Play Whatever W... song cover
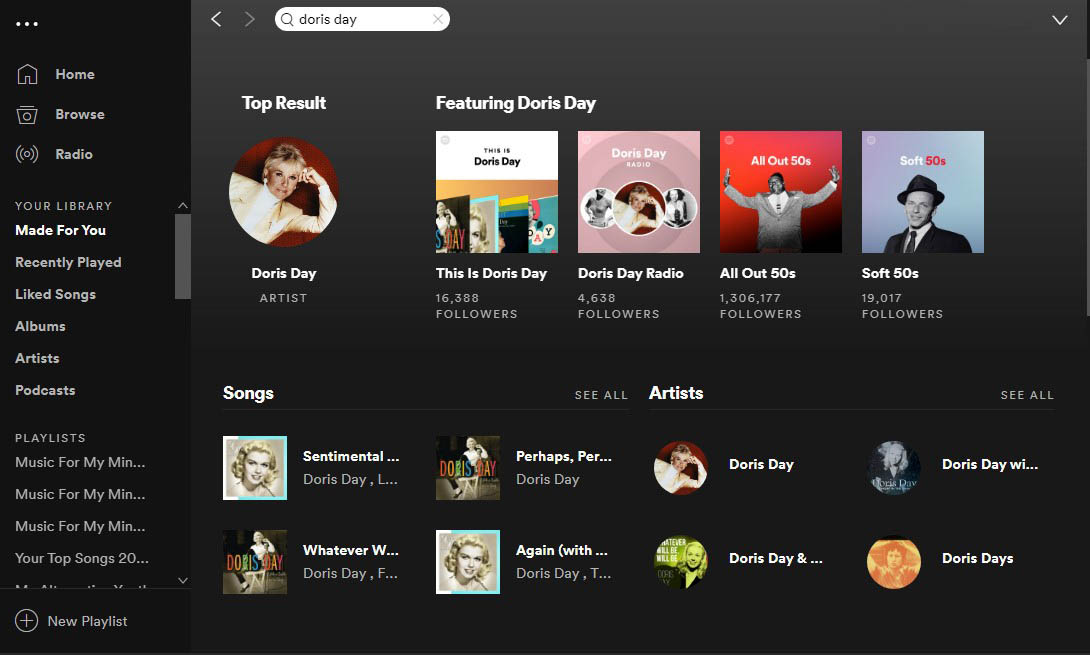 (254, 562)
